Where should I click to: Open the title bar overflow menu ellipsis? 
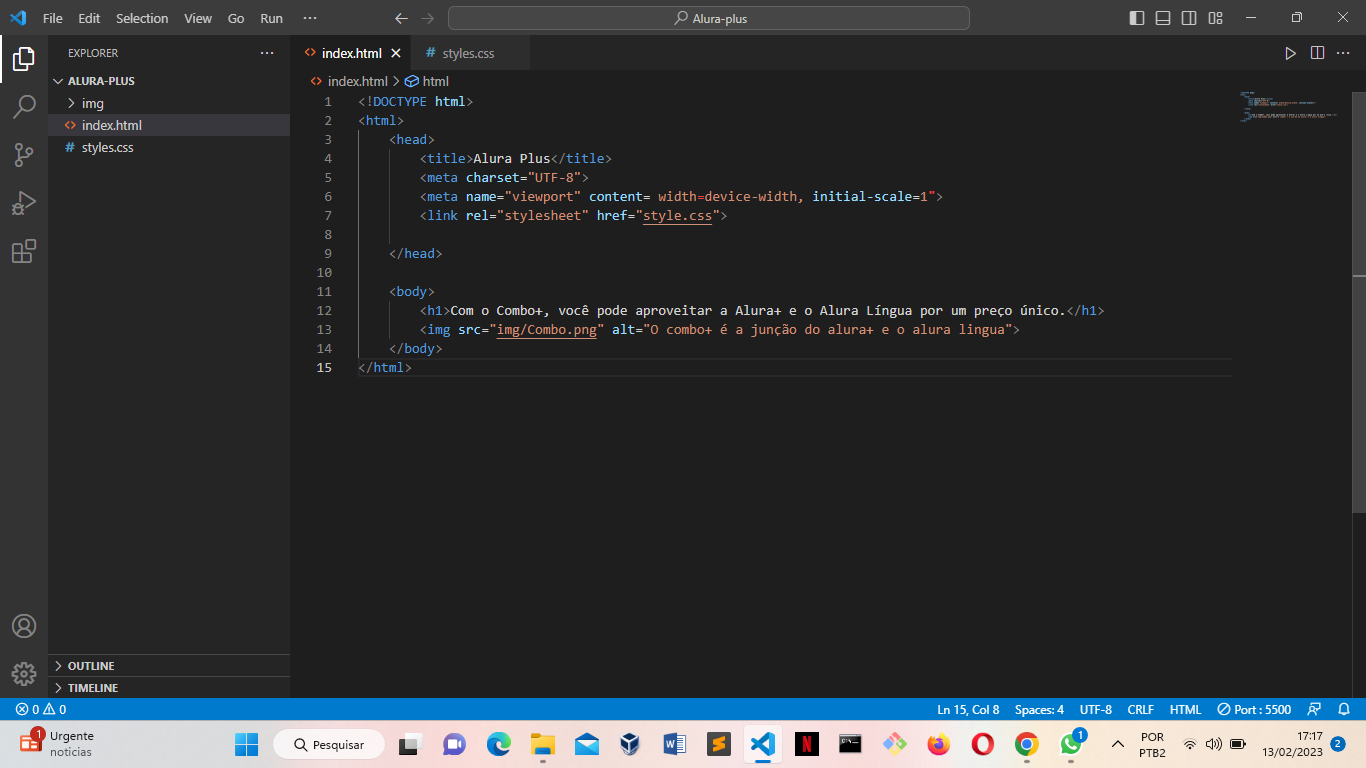click(309, 18)
